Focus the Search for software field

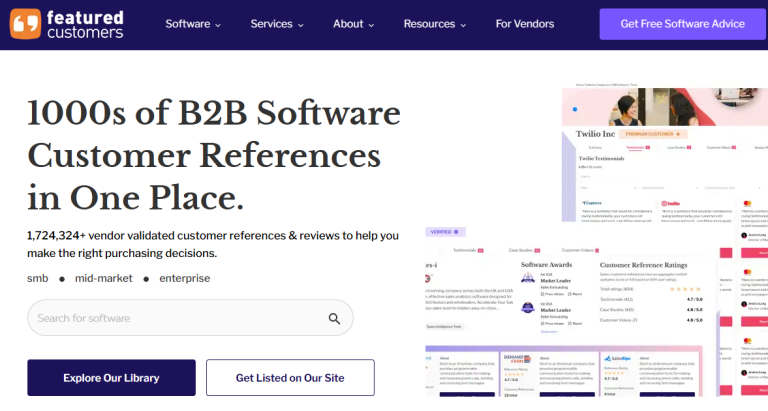[x=190, y=318]
